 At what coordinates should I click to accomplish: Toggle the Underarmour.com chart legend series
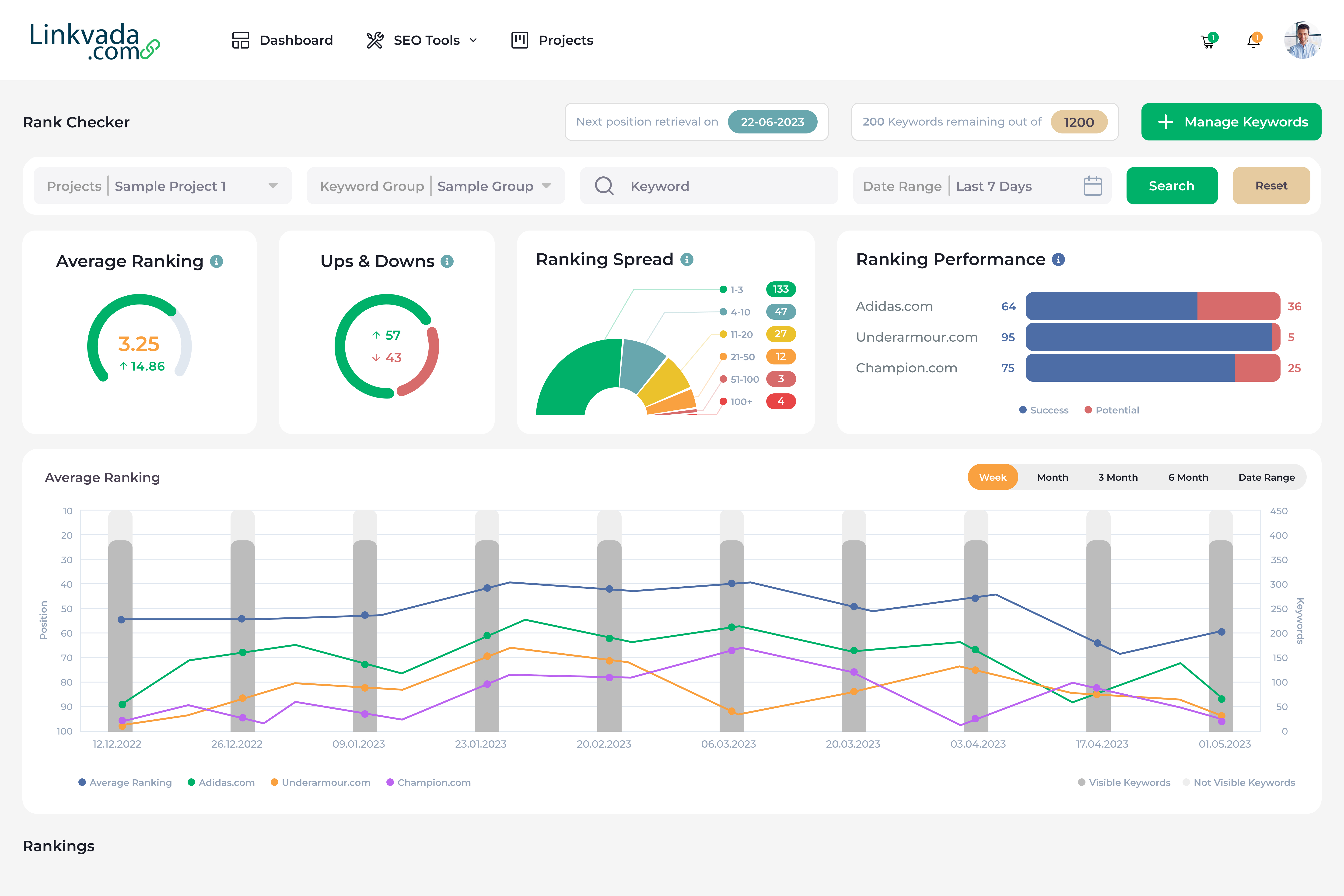(x=321, y=782)
